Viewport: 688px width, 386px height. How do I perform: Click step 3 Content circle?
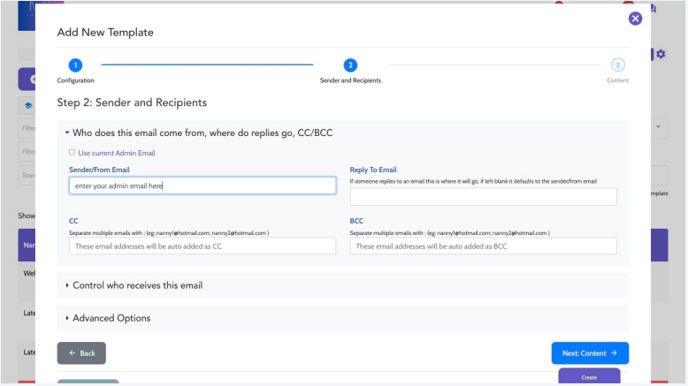tap(618, 65)
